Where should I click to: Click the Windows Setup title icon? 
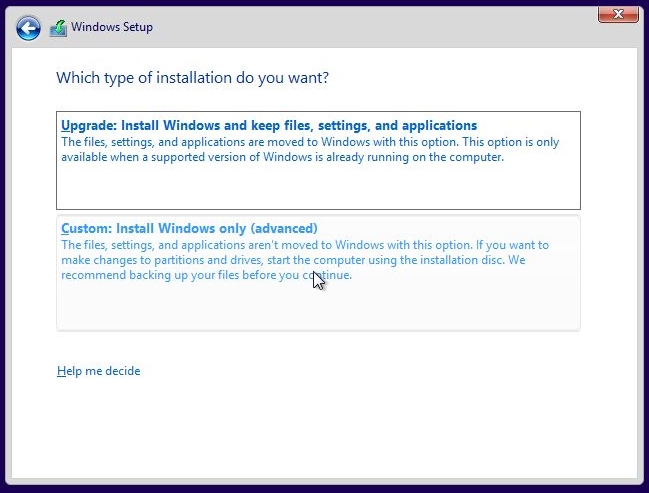(x=58, y=28)
